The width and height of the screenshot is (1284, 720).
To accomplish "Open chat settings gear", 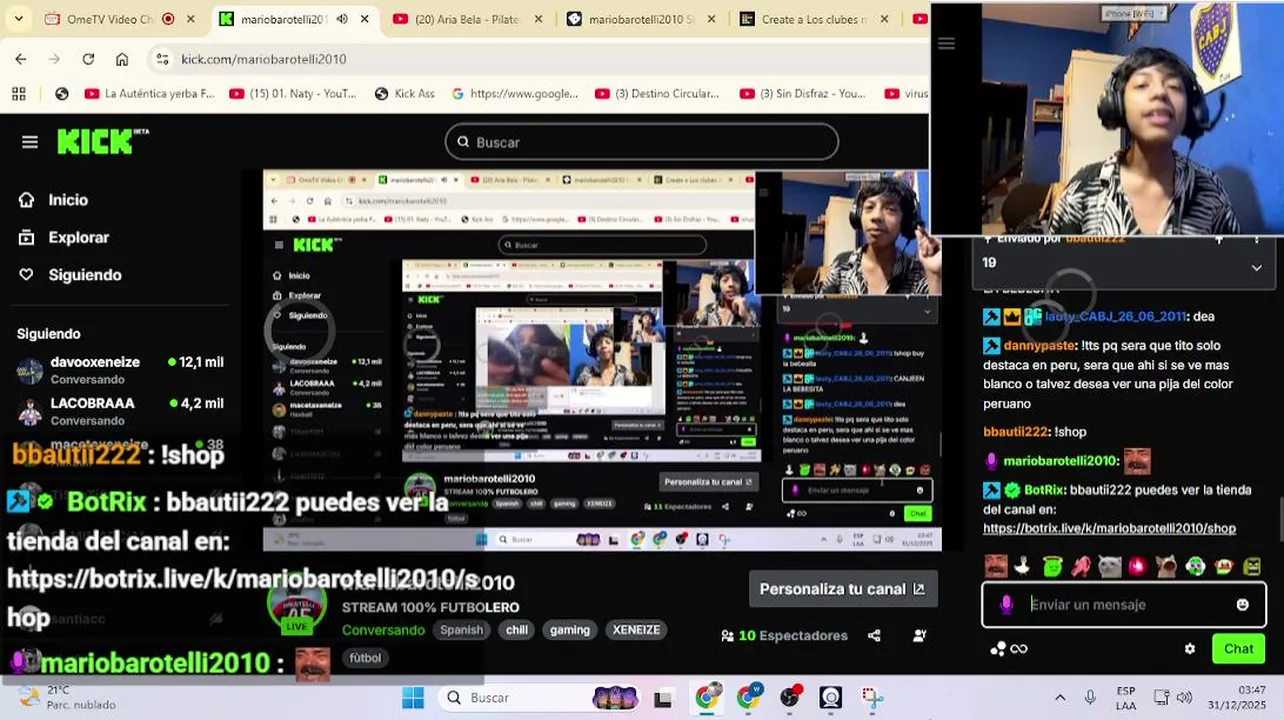I will pos(1189,648).
